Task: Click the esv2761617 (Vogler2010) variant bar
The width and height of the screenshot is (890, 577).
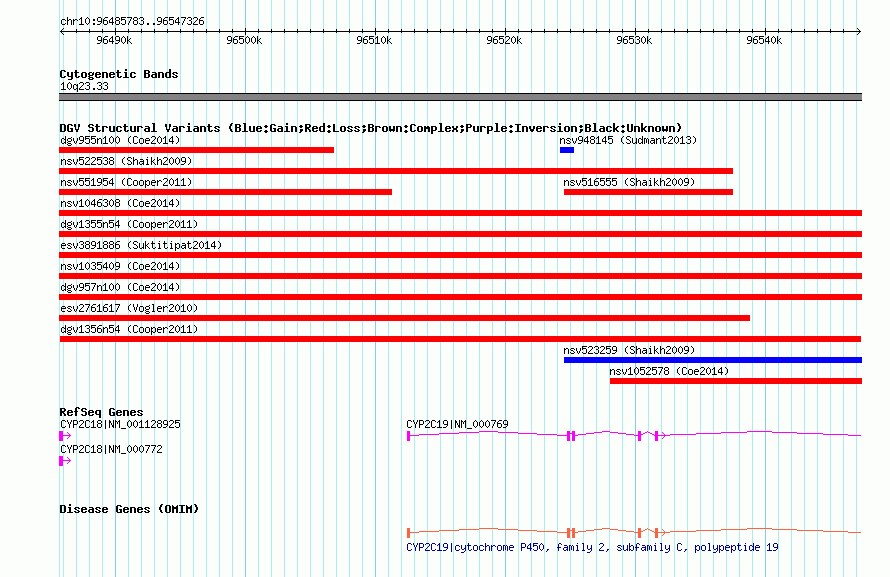Action: click(x=405, y=318)
